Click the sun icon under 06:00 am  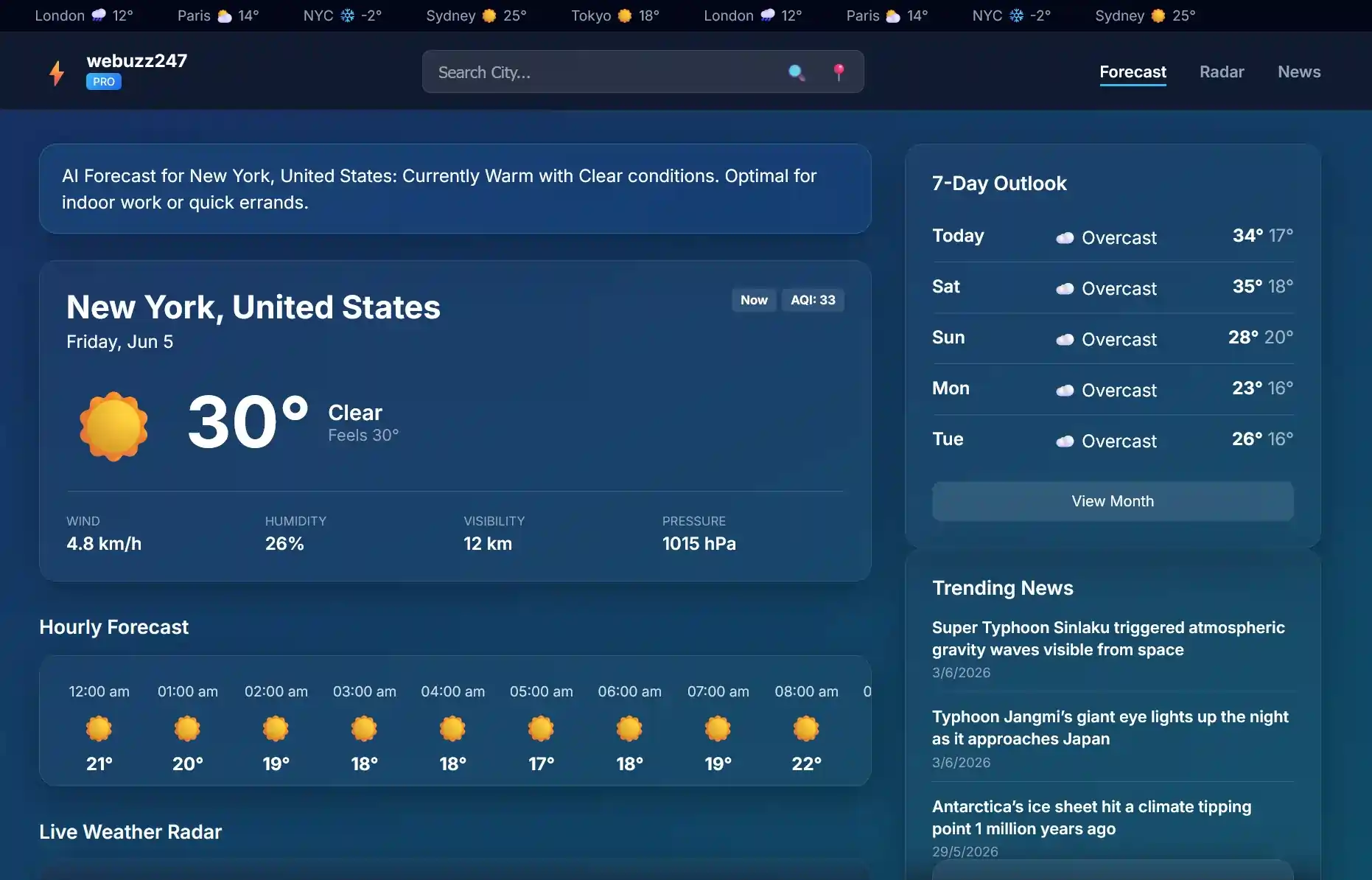[629, 728]
